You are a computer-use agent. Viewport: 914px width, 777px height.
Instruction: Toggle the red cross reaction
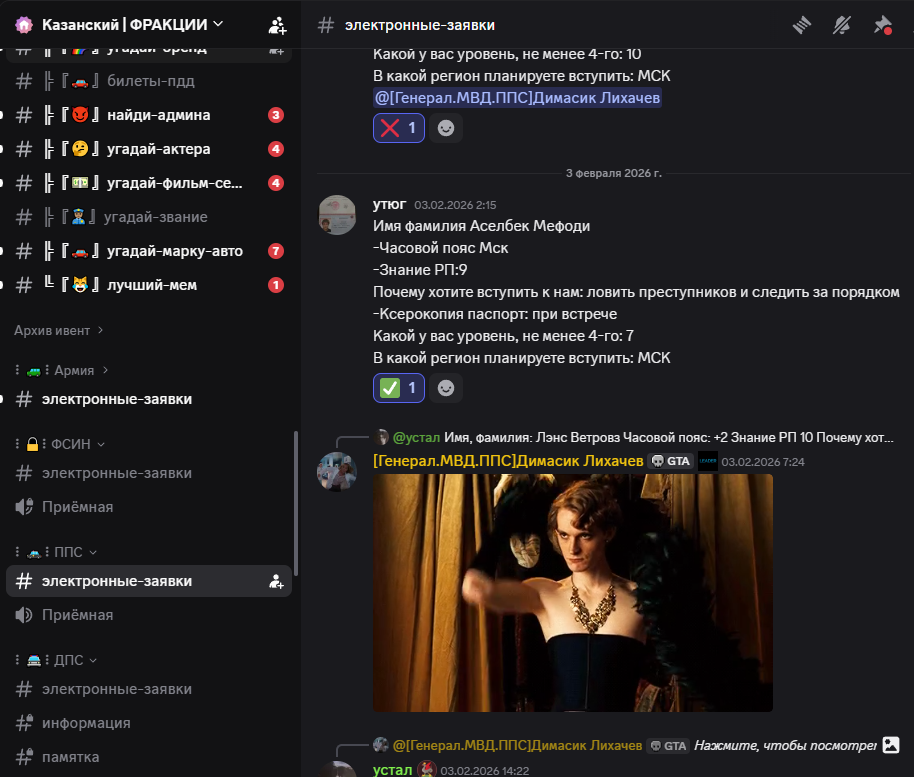coord(399,128)
